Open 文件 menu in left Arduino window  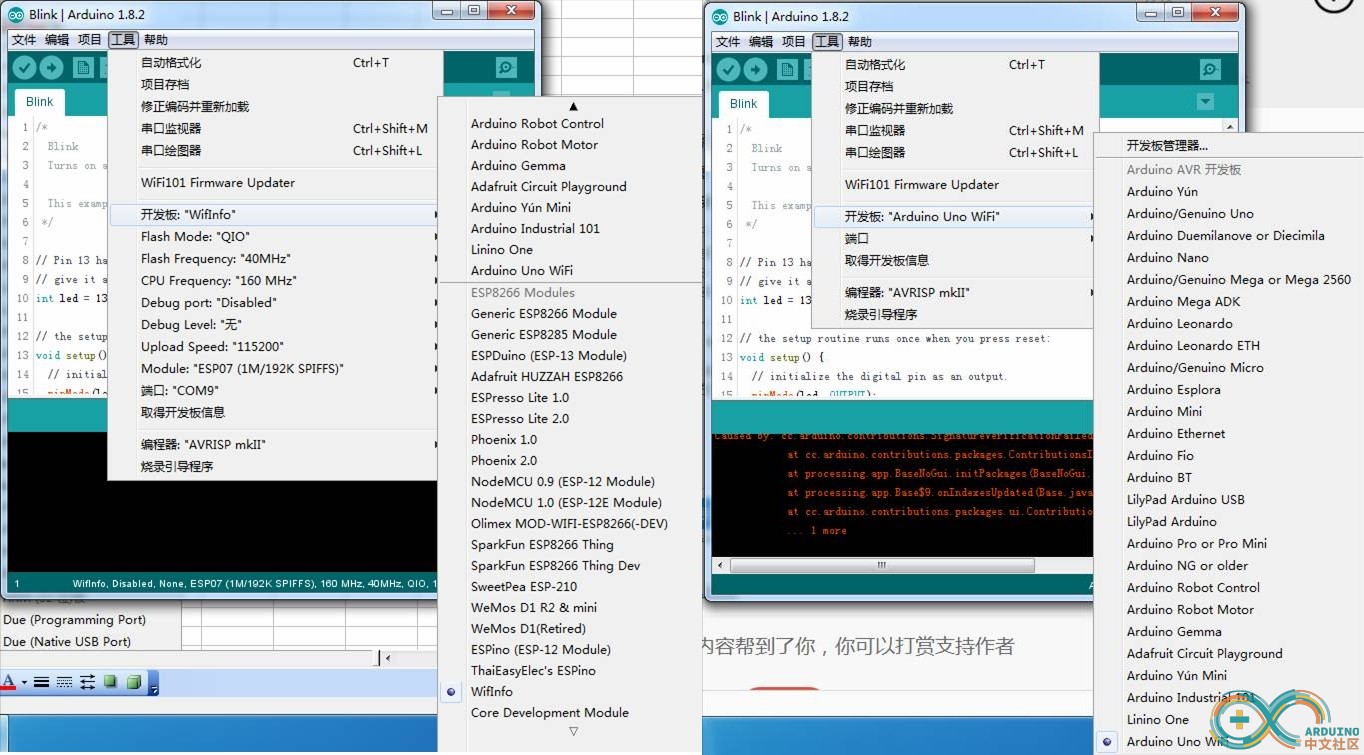pos(24,40)
